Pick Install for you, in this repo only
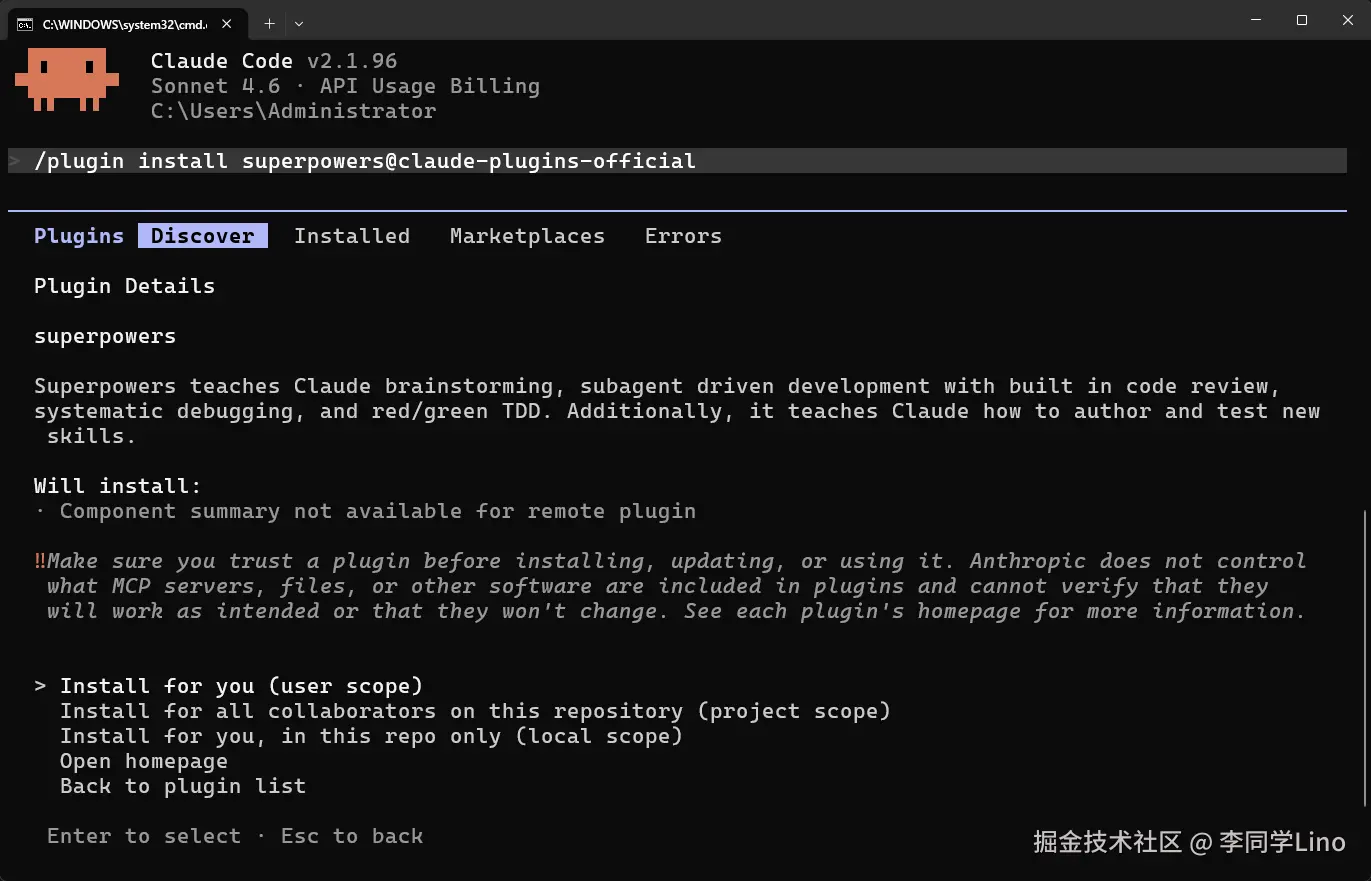1371x881 pixels. 371,736
